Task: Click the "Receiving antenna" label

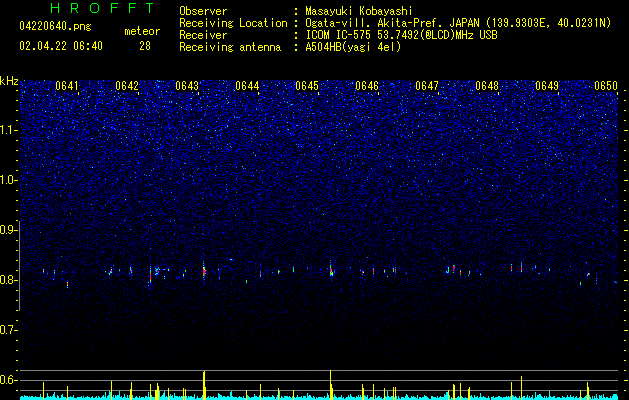Action: tap(230, 47)
